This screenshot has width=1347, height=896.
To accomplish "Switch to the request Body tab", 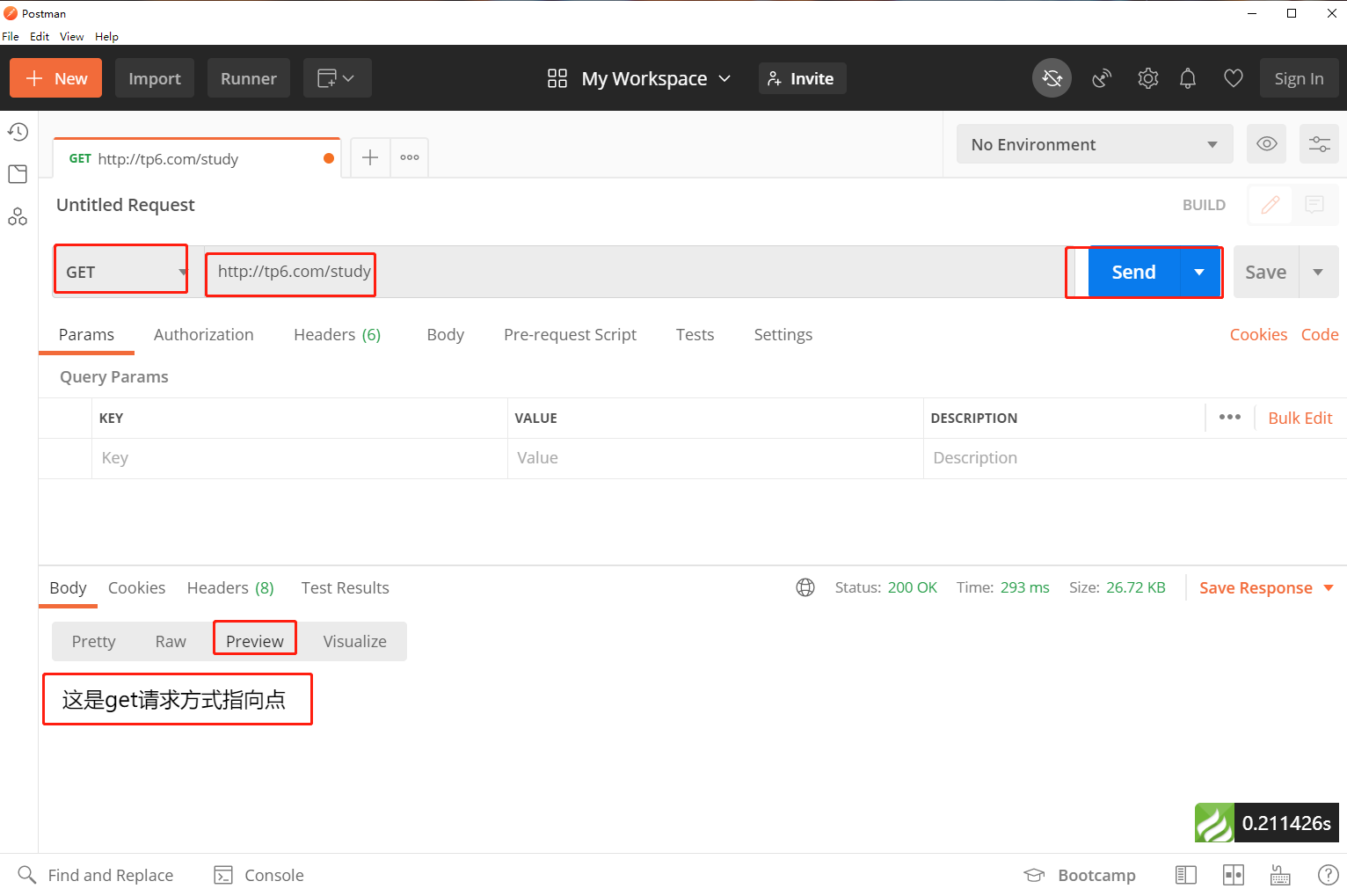I will [x=445, y=334].
